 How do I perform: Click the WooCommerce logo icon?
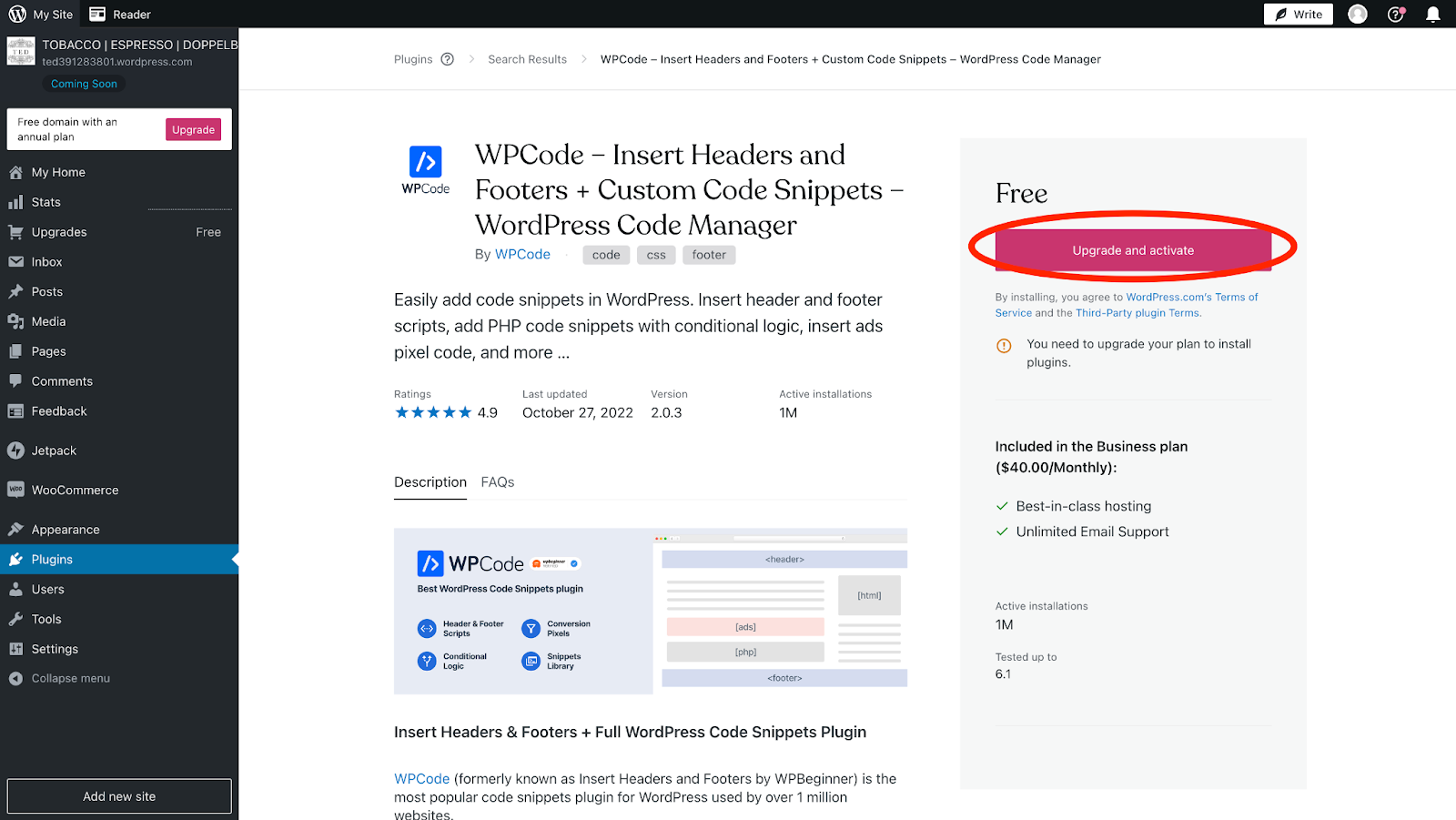pyautogui.click(x=15, y=490)
